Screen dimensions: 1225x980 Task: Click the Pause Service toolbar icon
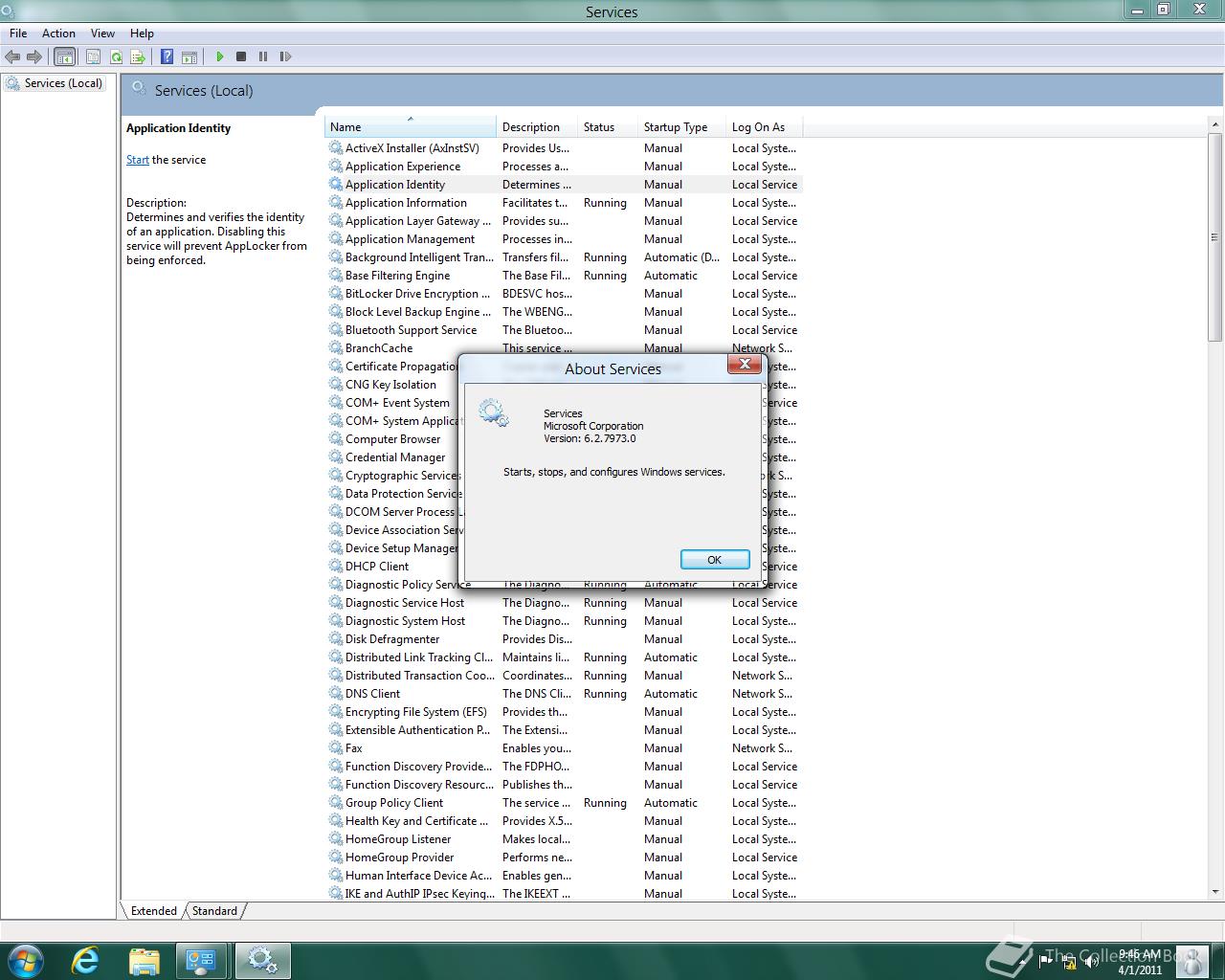pos(263,56)
